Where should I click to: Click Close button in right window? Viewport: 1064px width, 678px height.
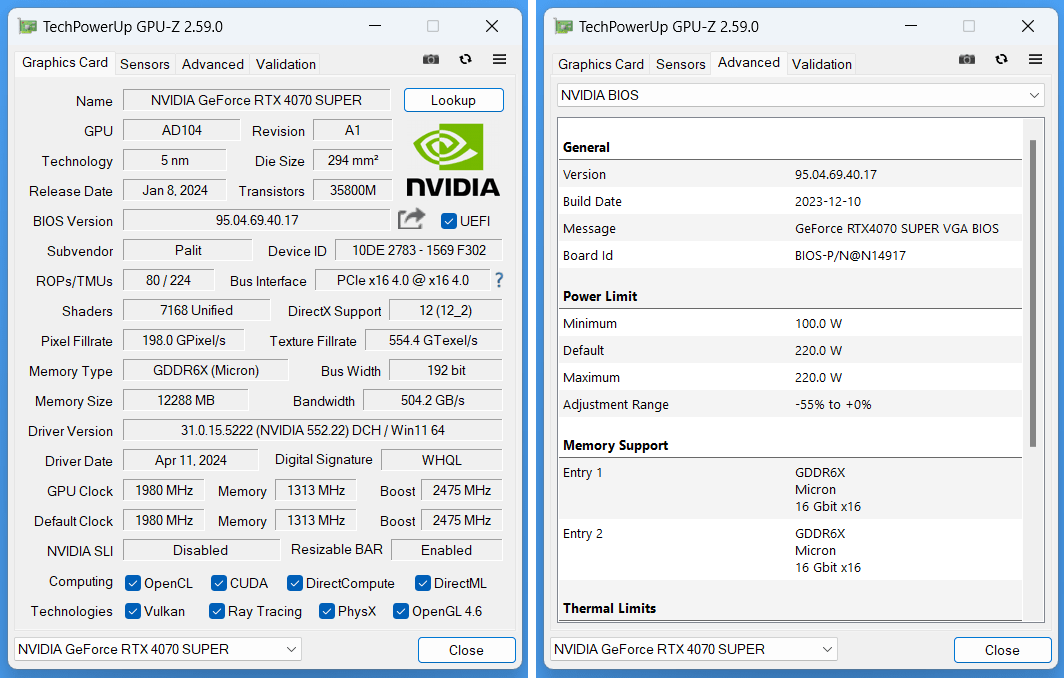pos(1002,649)
